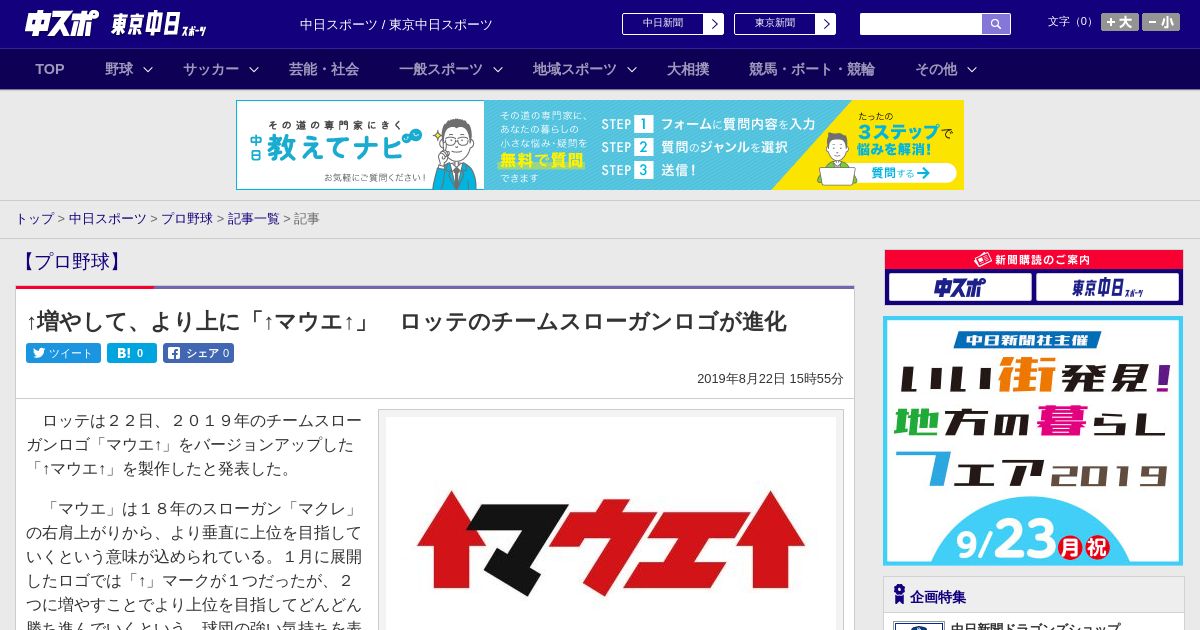Viewport: 1200px width, 630px height.
Task: Go to 中日スポーツ breadcrumb link
Action: (x=108, y=219)
